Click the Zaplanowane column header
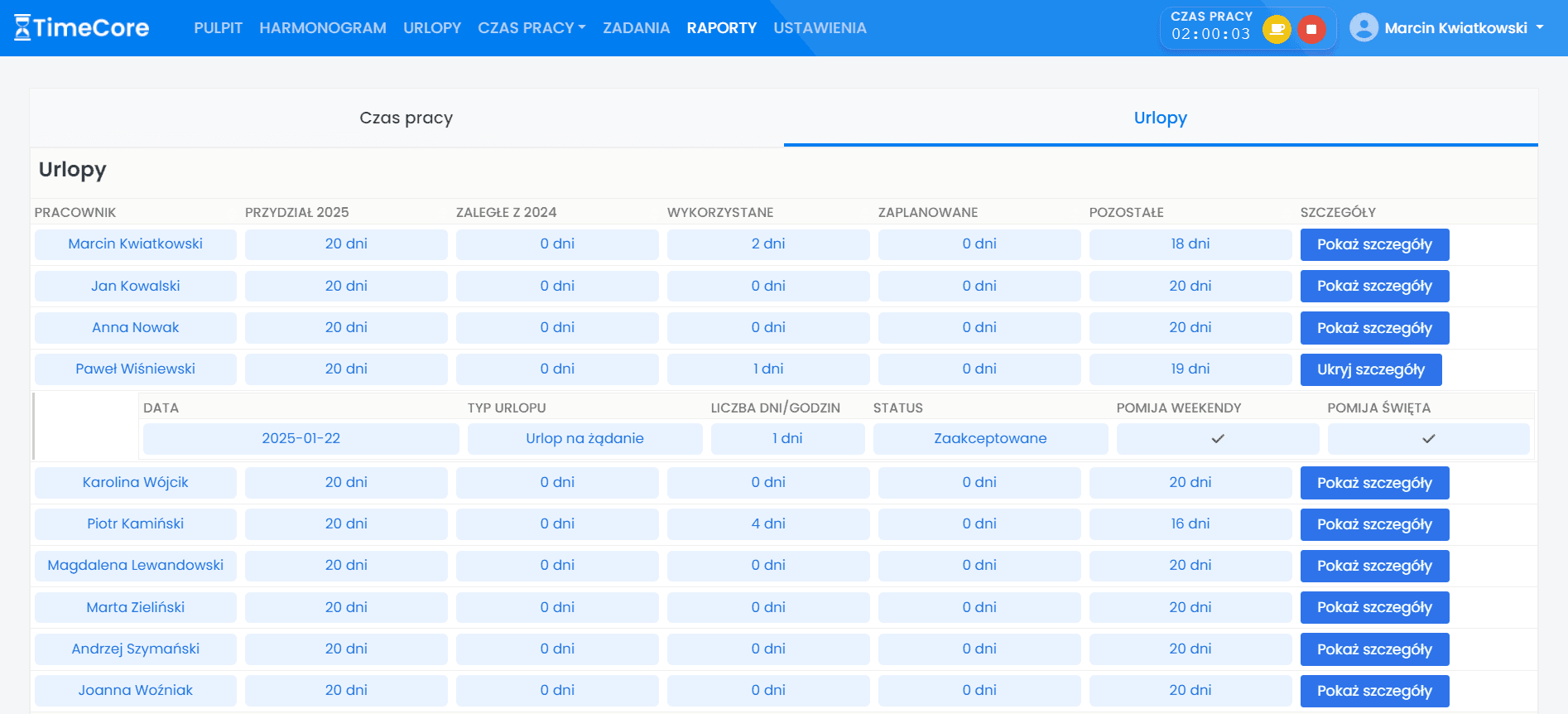 click(928, 212)
